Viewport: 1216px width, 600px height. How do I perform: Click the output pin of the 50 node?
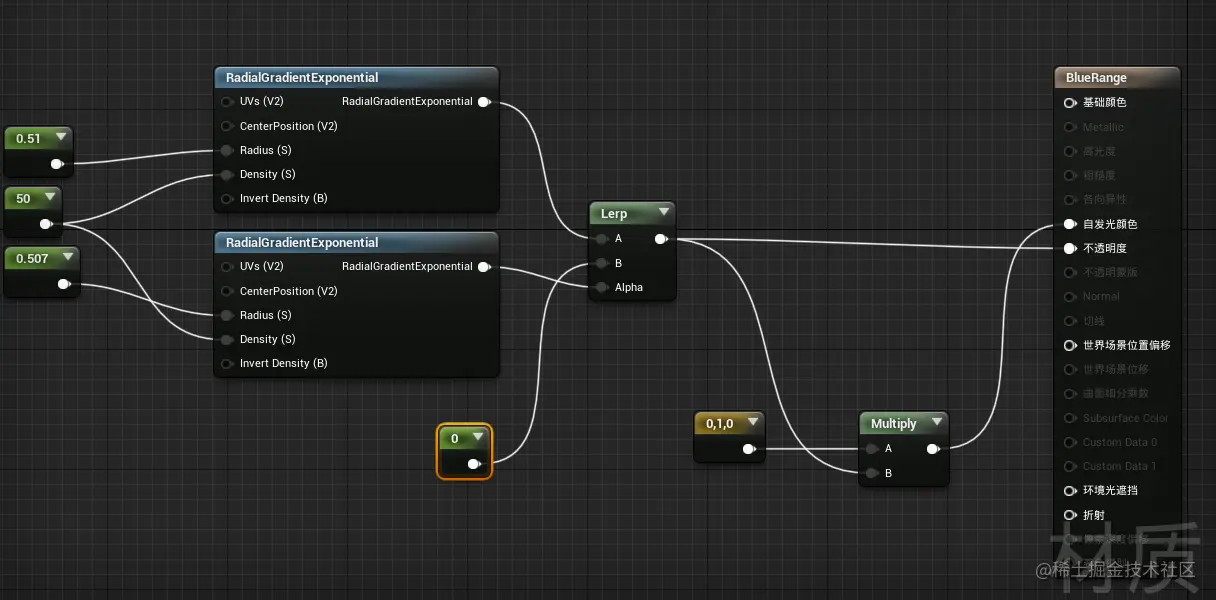point(46,223)
